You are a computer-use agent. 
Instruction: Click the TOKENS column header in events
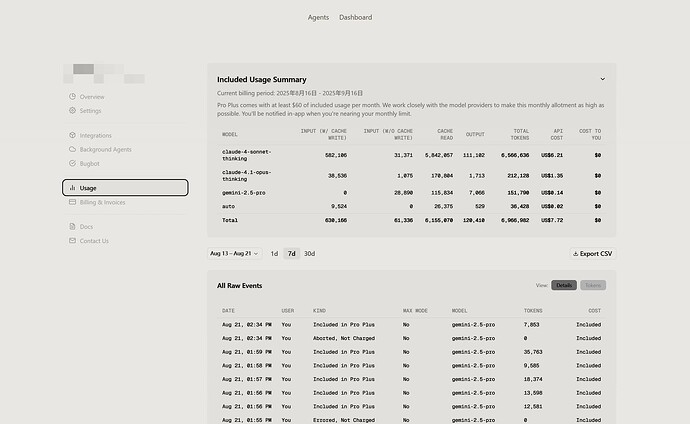[x=533, y=311]
